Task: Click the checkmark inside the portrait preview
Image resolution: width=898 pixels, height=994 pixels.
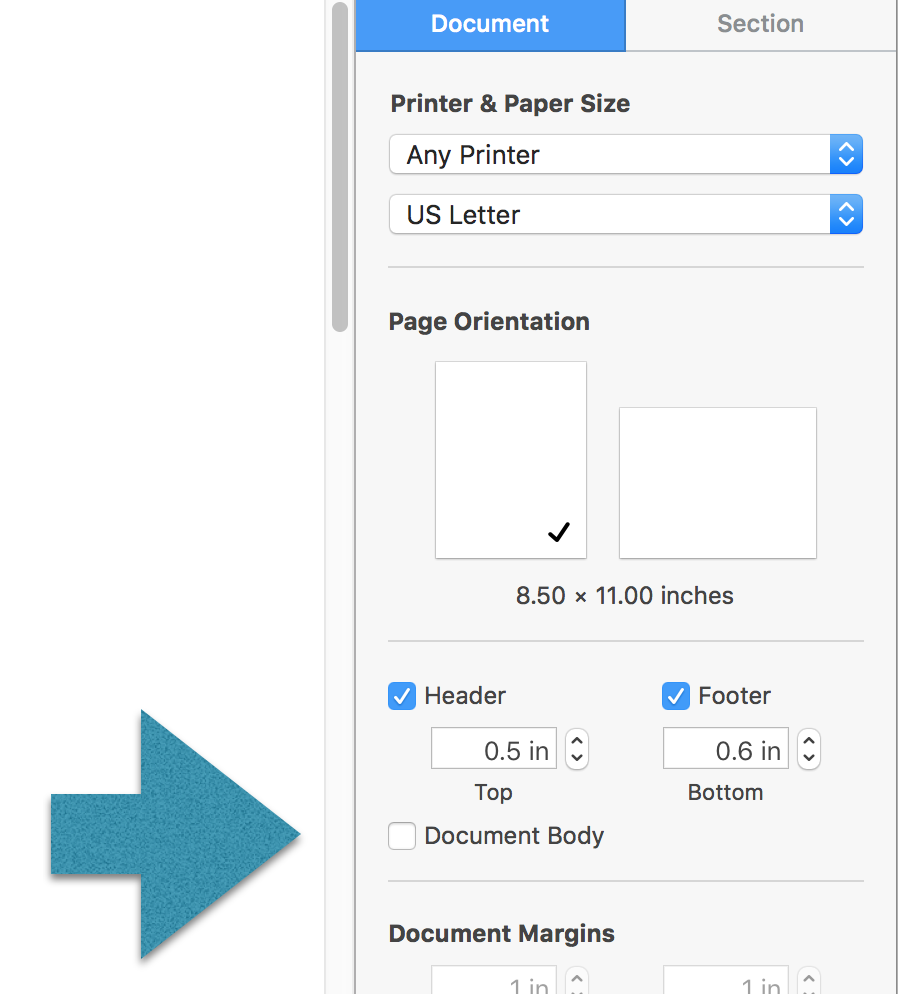Action: tap(559, 532)
